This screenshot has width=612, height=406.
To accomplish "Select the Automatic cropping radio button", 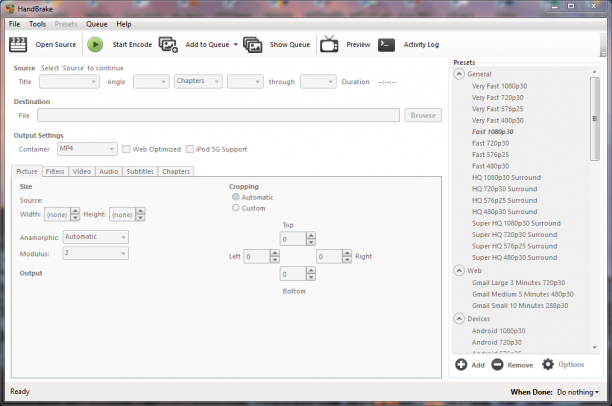I will click(236, 197).
